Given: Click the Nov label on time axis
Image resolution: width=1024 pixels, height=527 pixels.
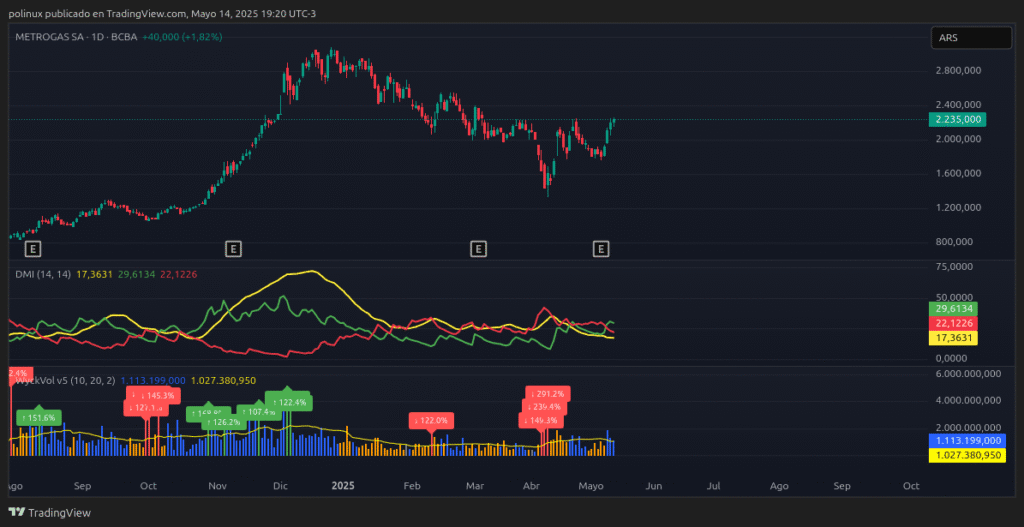Looking at the screenshot, I should coord(217,486).
